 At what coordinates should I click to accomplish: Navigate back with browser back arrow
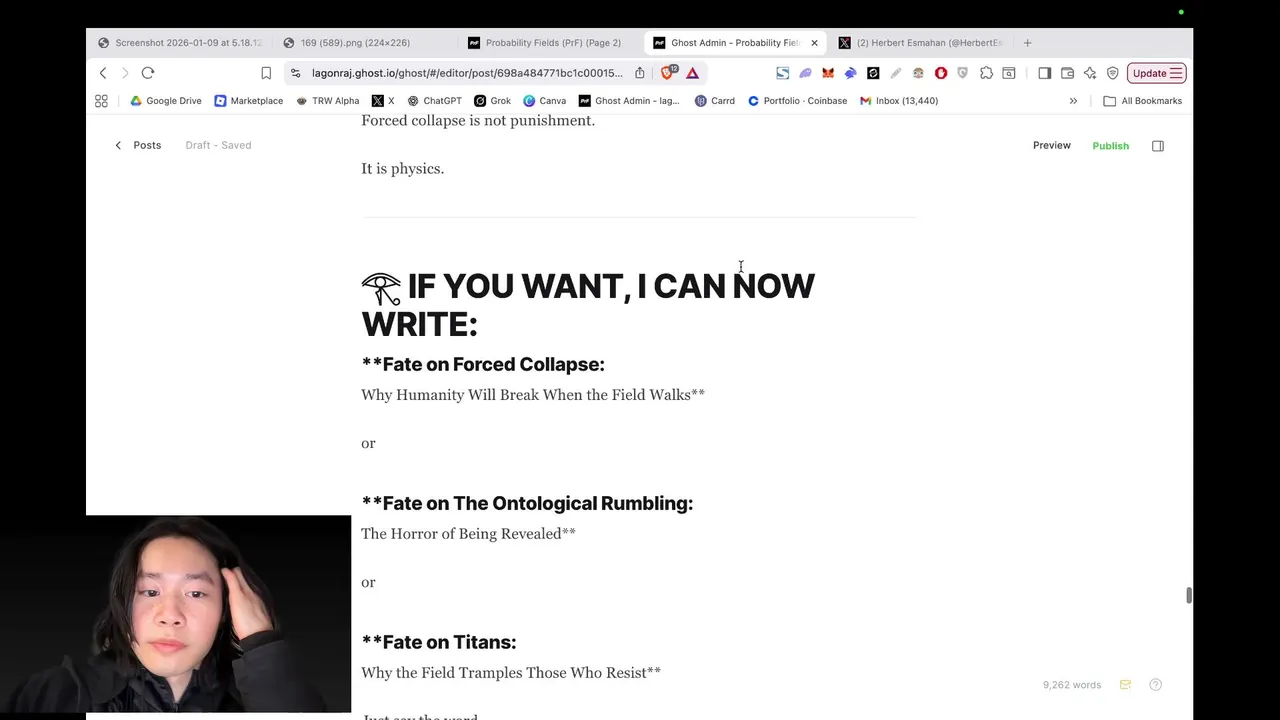click(x=103, y=73)
